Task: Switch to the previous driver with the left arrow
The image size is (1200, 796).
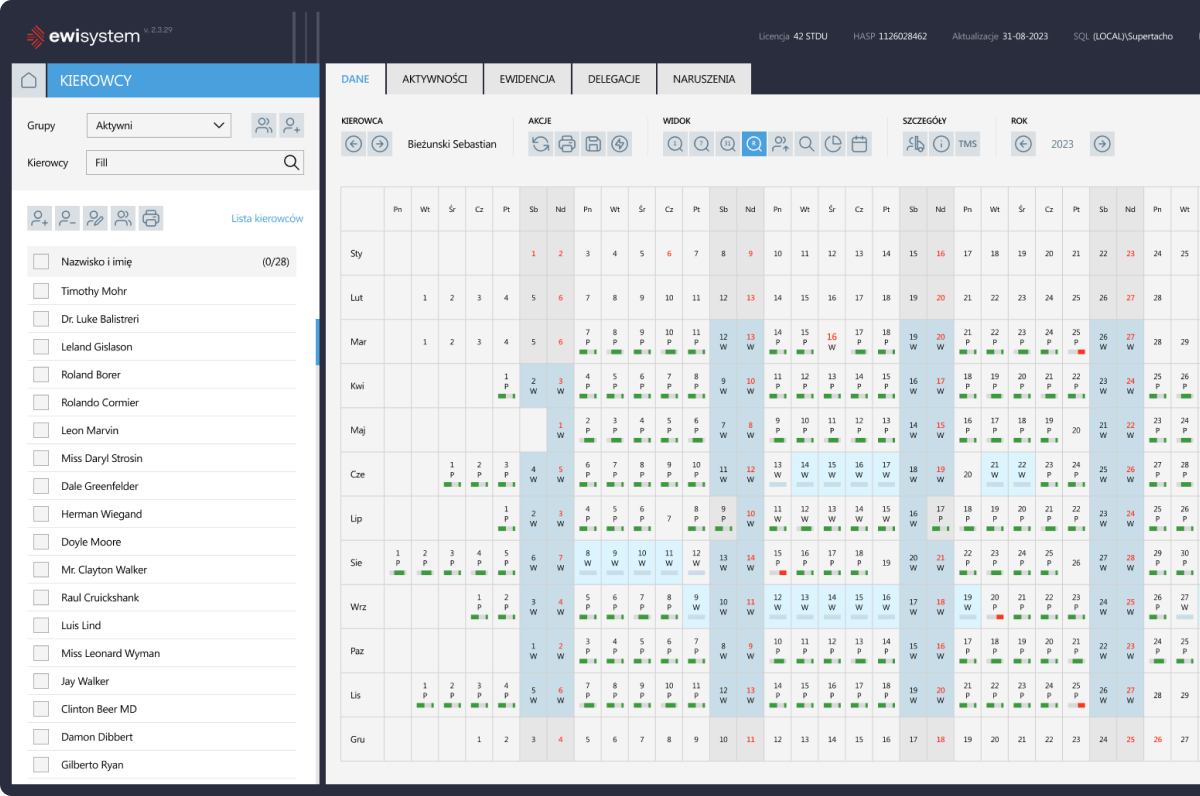Action: click(353, 144)
